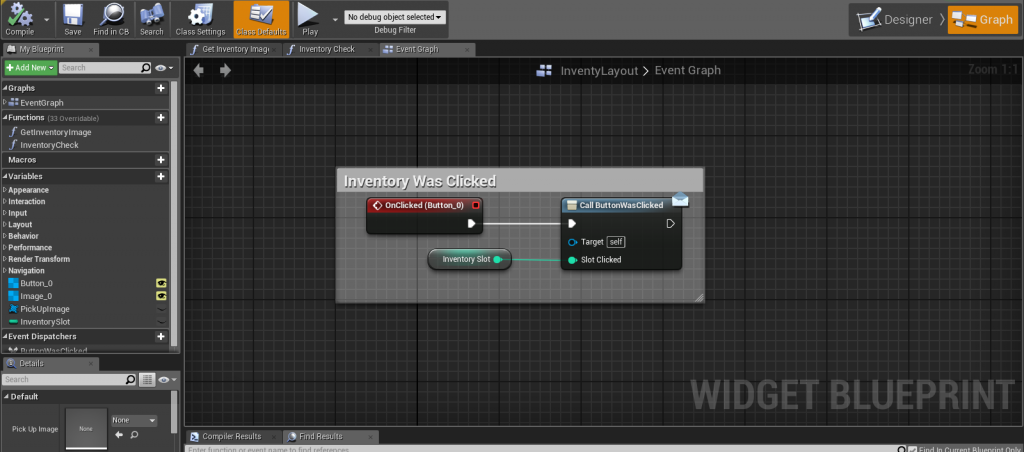Select InventorySlot variable
This screenshot has width=1024, height=452.
click(44, 322)
